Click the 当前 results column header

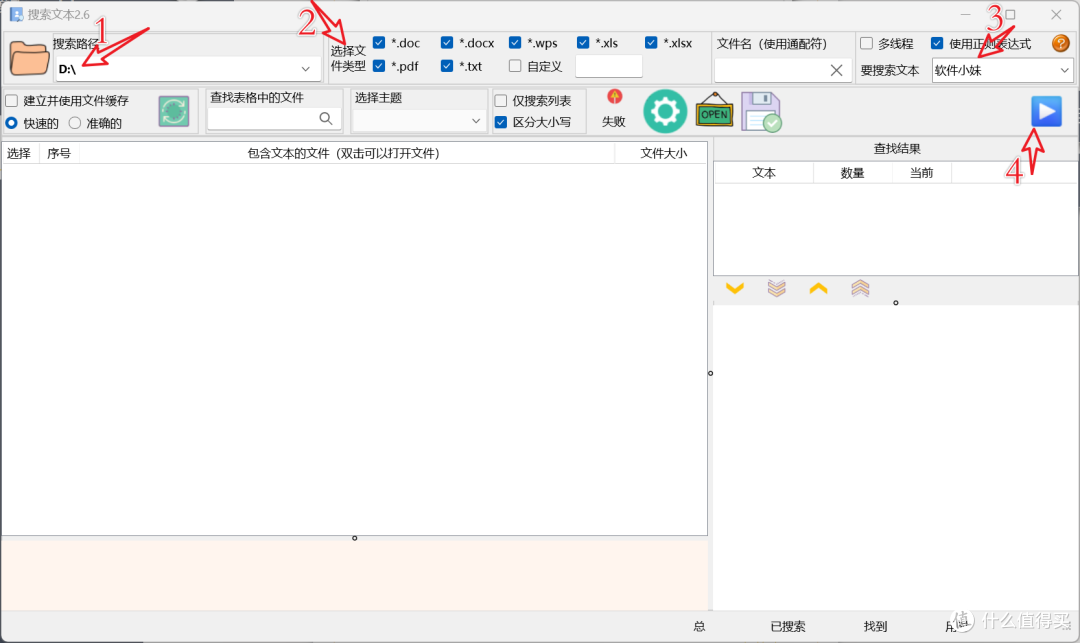click(x=922, y=173)
